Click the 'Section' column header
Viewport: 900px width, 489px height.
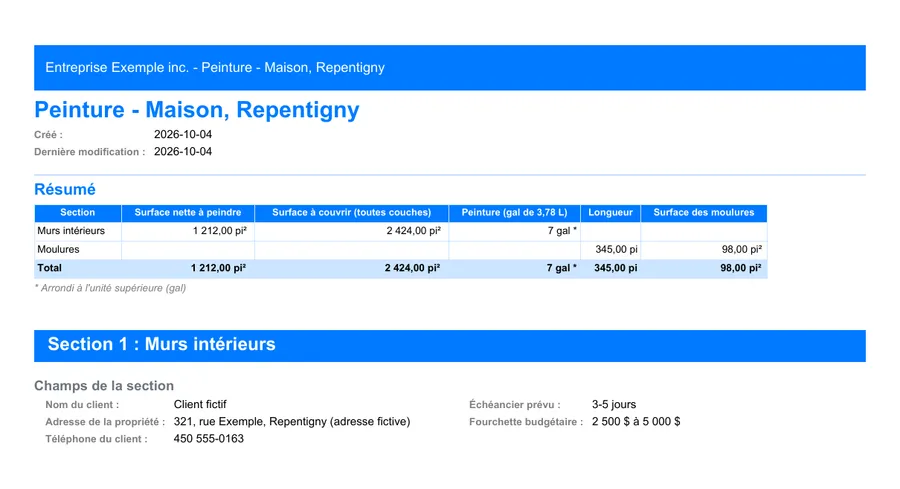77,212
